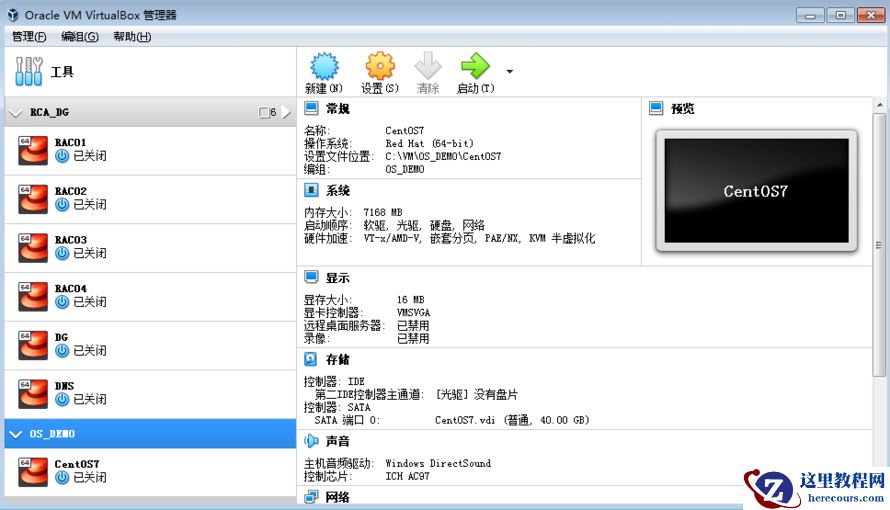Image resolution: width=890 pixels, height=510 pixels.
Task: Click RCA_DG machine count icon showing 6
Action: (x=267, y=112)
